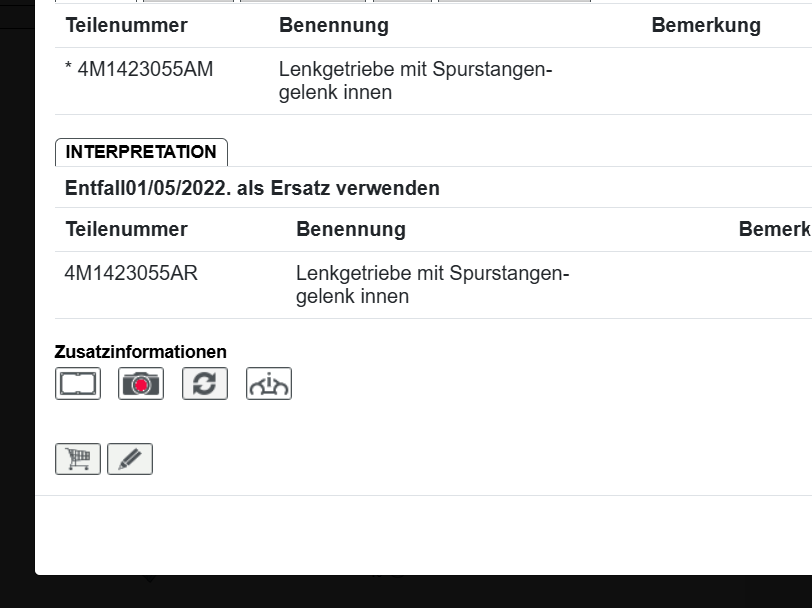Click the pencil edit icon
Screen dimensions: 812x608
pyautogui.click(x=130, y=459)
